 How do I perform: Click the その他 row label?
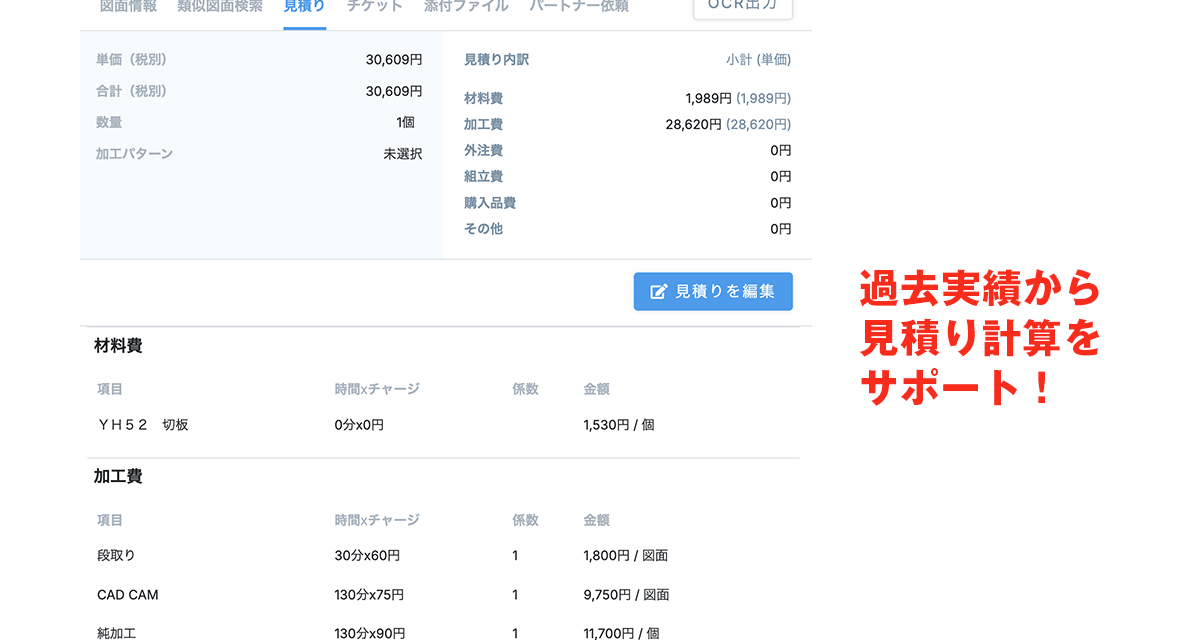pyautogui.click(x=483, y=228)
